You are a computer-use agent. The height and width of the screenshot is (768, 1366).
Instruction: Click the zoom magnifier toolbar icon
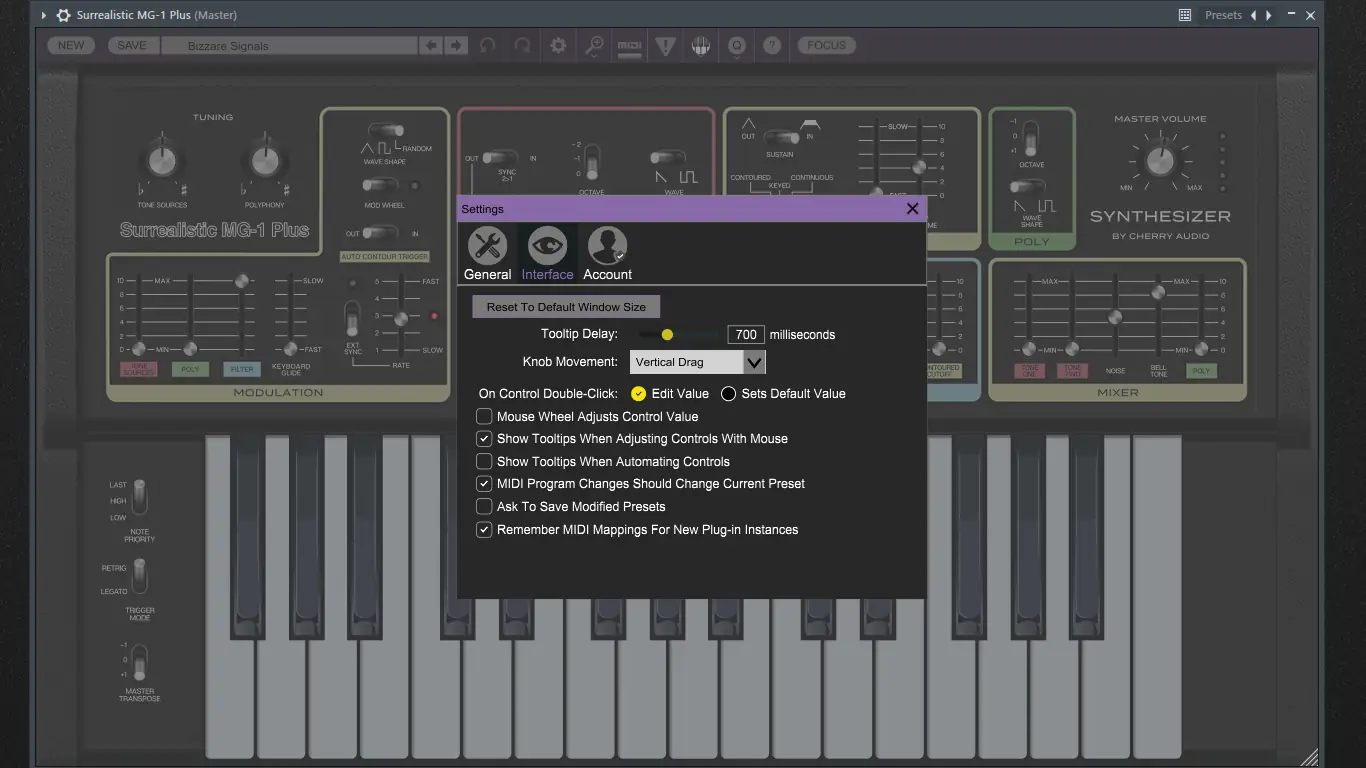(594, 46)
